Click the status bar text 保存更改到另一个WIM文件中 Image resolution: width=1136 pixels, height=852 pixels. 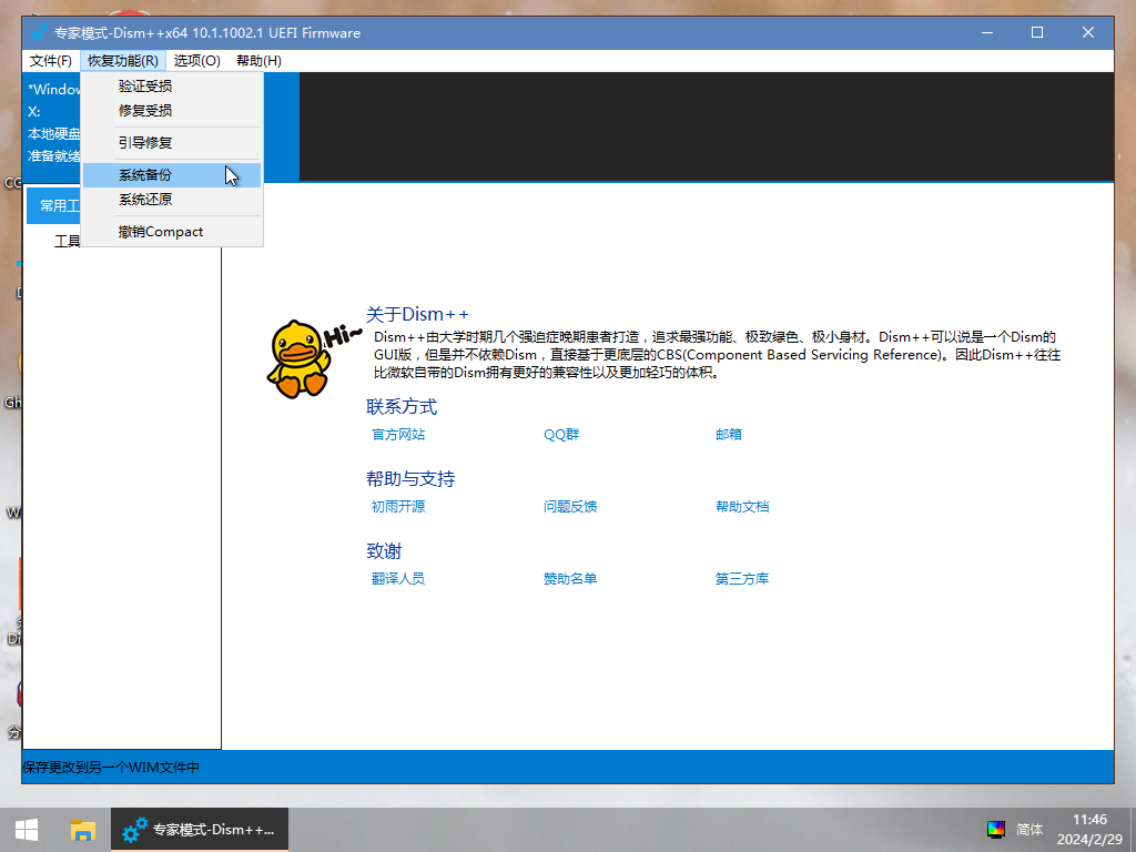[111, 768]
